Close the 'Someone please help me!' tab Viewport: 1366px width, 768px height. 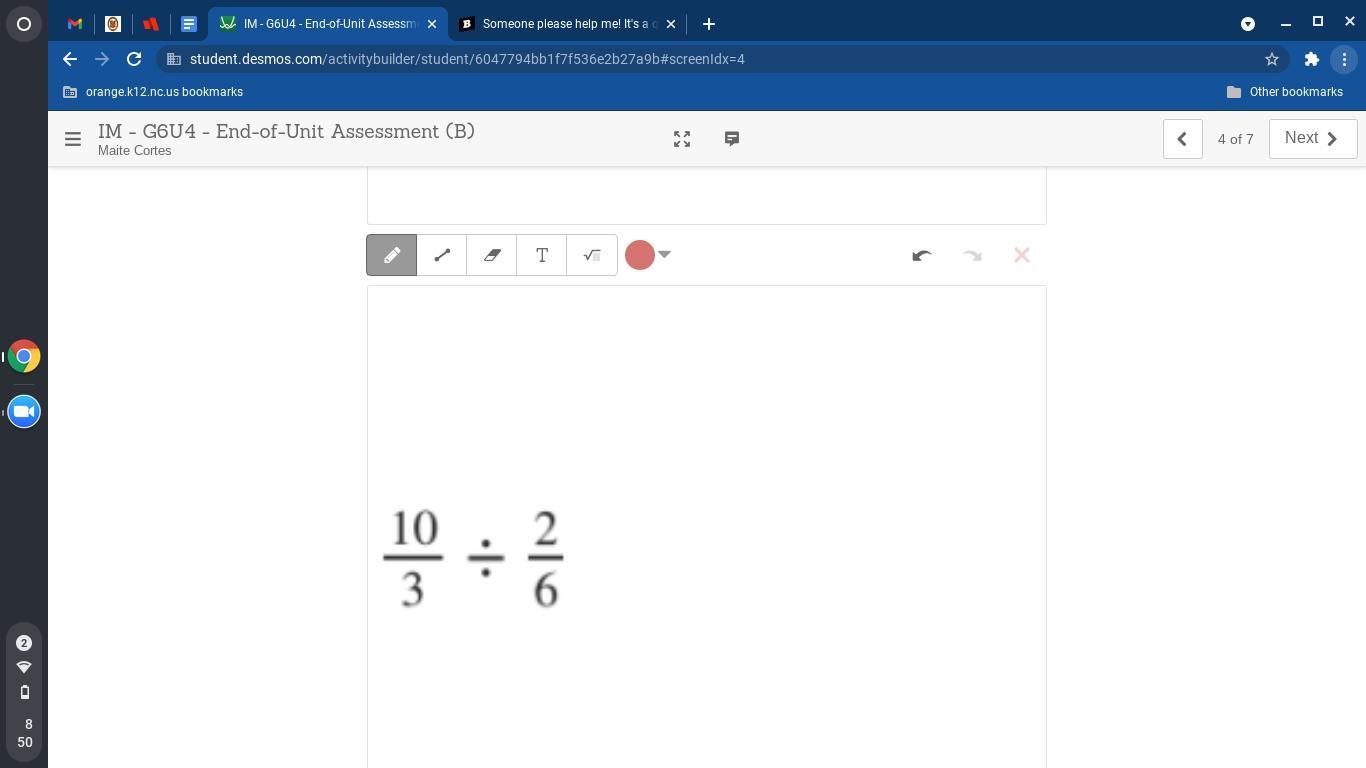pos(671,24)
